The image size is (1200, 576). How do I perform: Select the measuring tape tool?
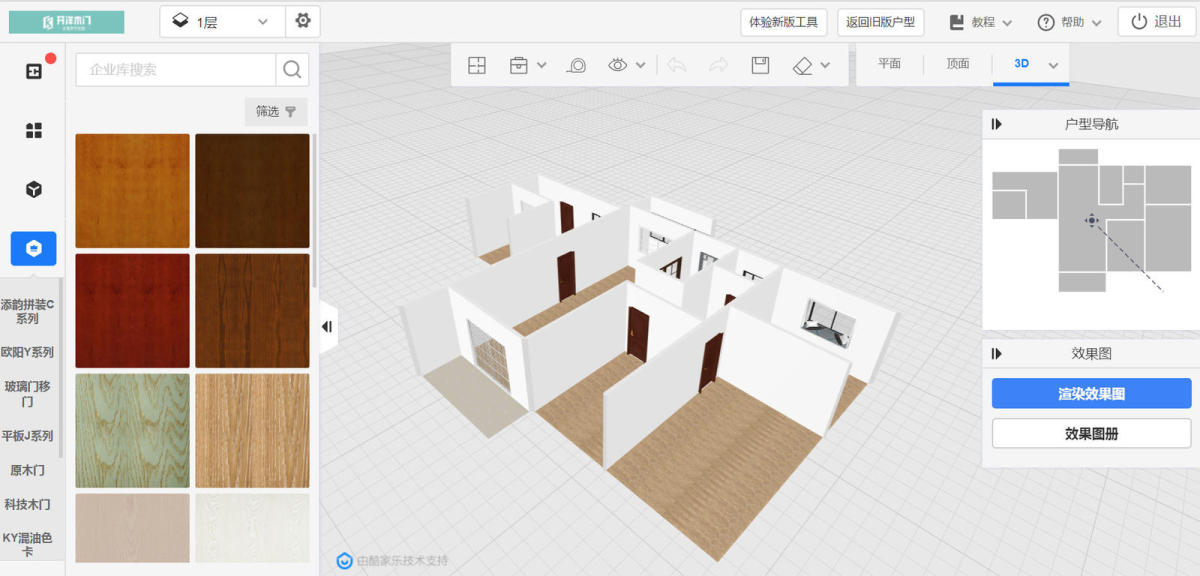pyautogui.click(x=576, y=65)
